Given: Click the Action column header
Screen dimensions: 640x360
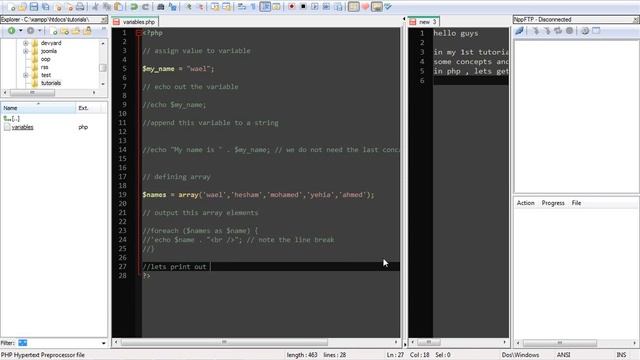Looking at the screenshot, I should (525, 203).
